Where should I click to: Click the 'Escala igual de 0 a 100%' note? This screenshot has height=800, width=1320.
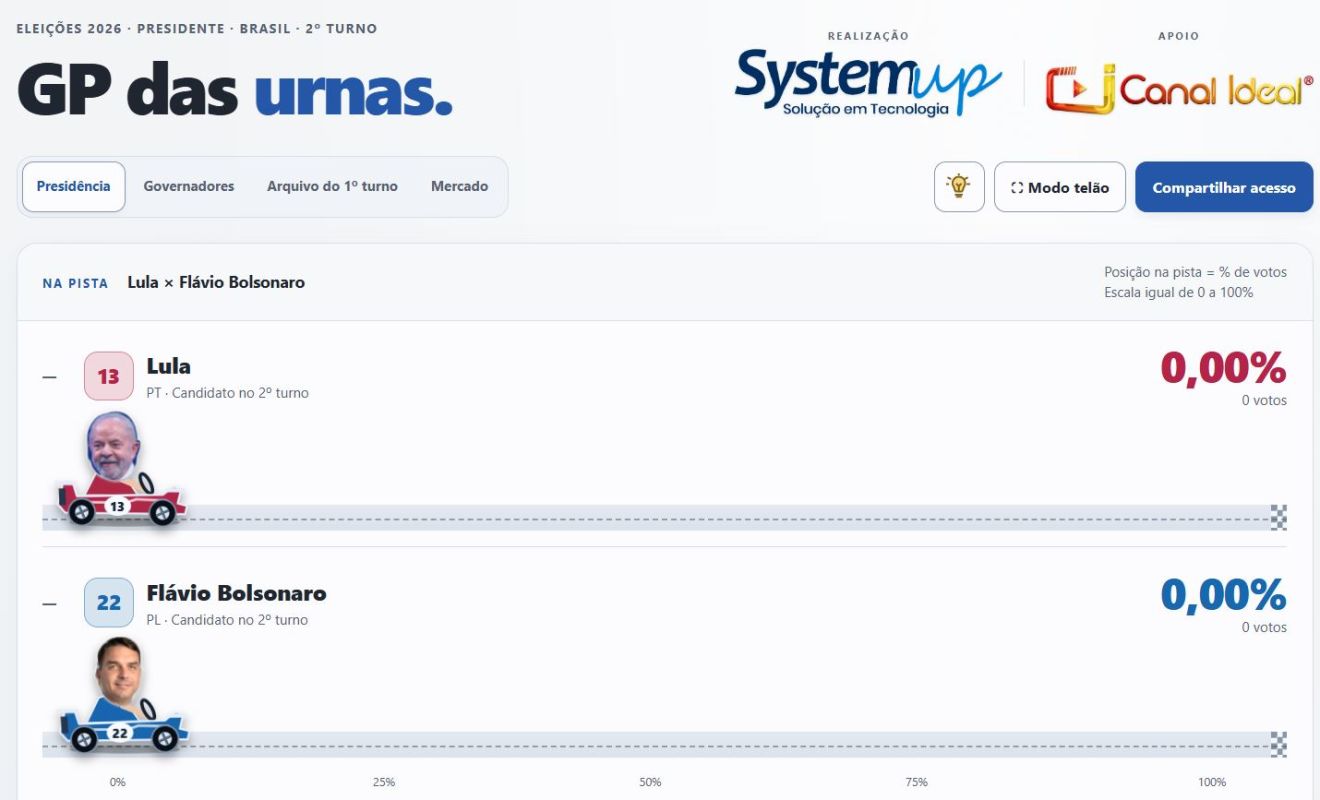(1179, 293)
